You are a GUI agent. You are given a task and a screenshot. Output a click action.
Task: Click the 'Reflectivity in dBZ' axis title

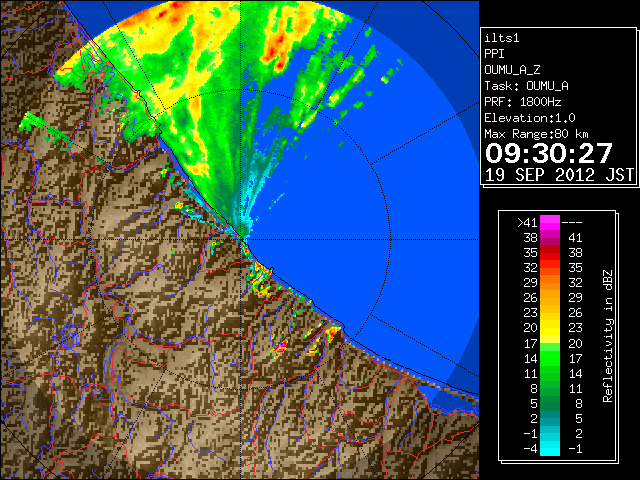pos(608,336)
